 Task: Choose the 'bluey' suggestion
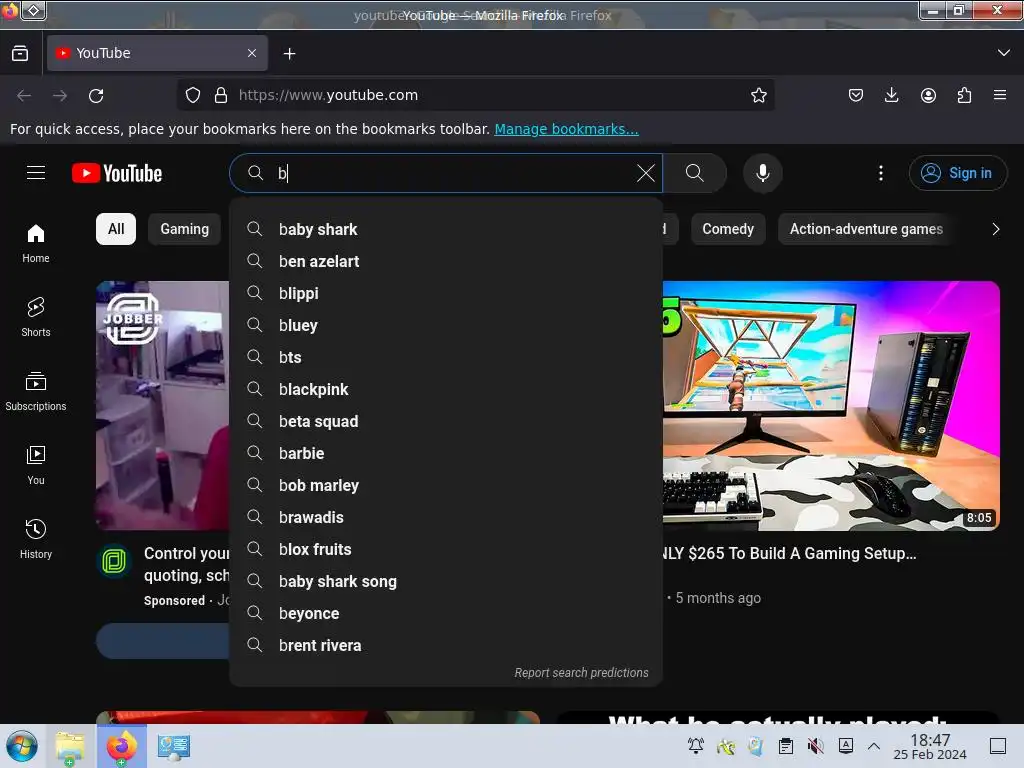click(x=446, y=325)
